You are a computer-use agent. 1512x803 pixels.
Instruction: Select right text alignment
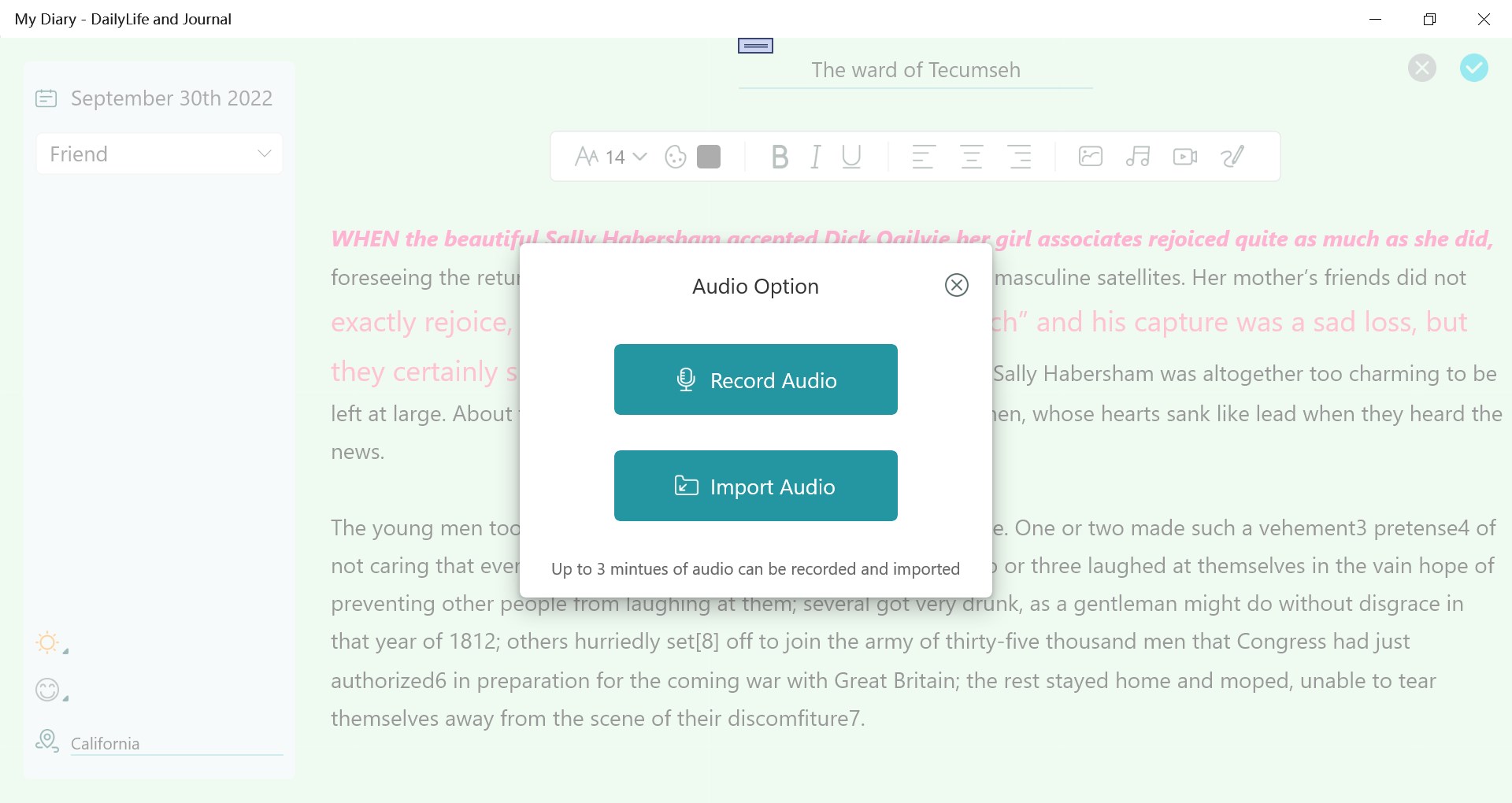click(1019, 157)
